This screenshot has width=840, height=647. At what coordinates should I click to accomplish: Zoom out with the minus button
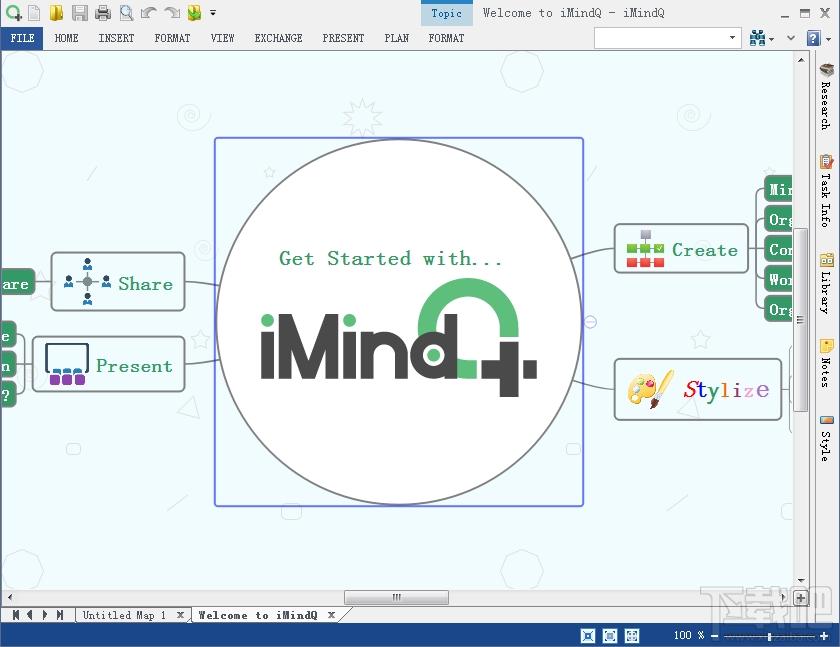point(715,636)
